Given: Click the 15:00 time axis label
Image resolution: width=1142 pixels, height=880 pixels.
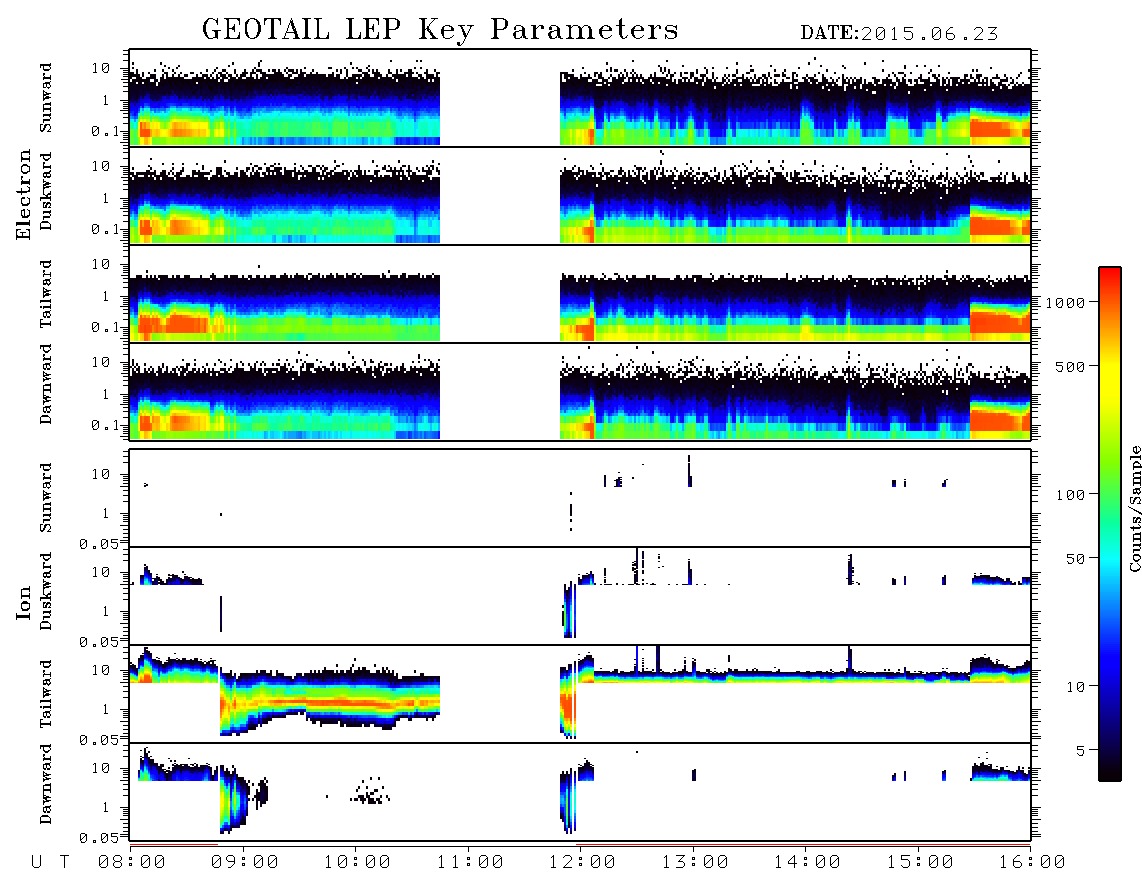Looking at the screenshot, I should pyautogui.click(x=920, y=862).
